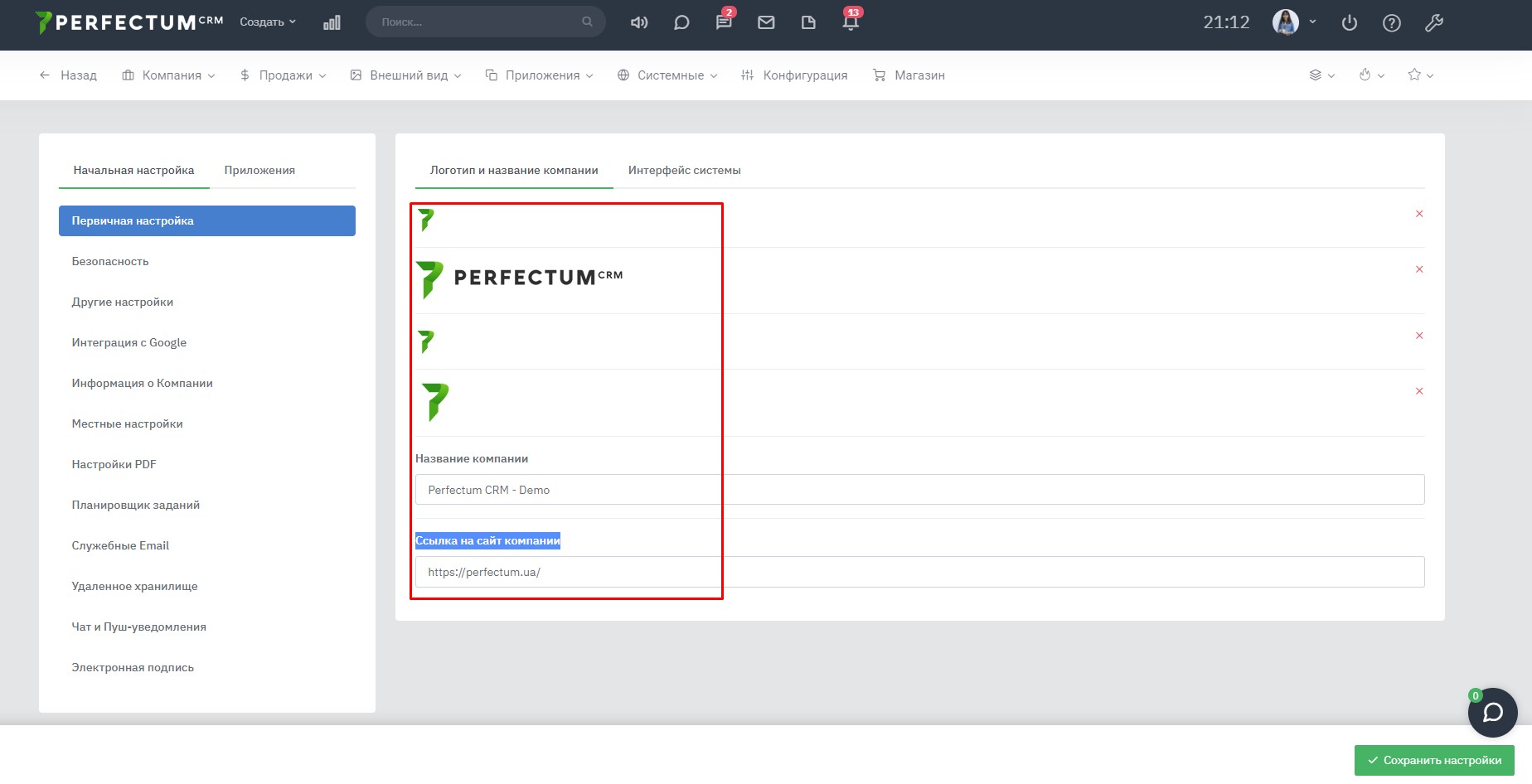
Task: Click the wrench settings icon
Action: click(1434, 23)
